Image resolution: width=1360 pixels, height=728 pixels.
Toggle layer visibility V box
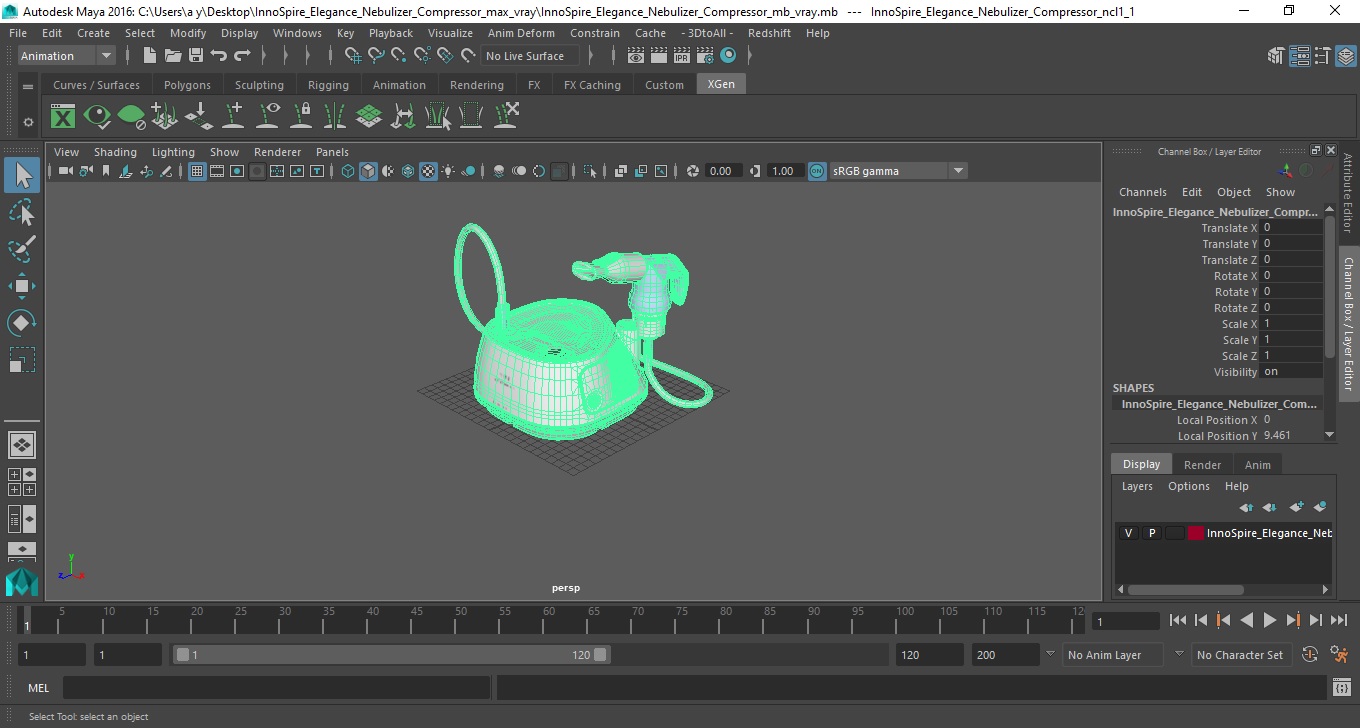click(1128, 533)
